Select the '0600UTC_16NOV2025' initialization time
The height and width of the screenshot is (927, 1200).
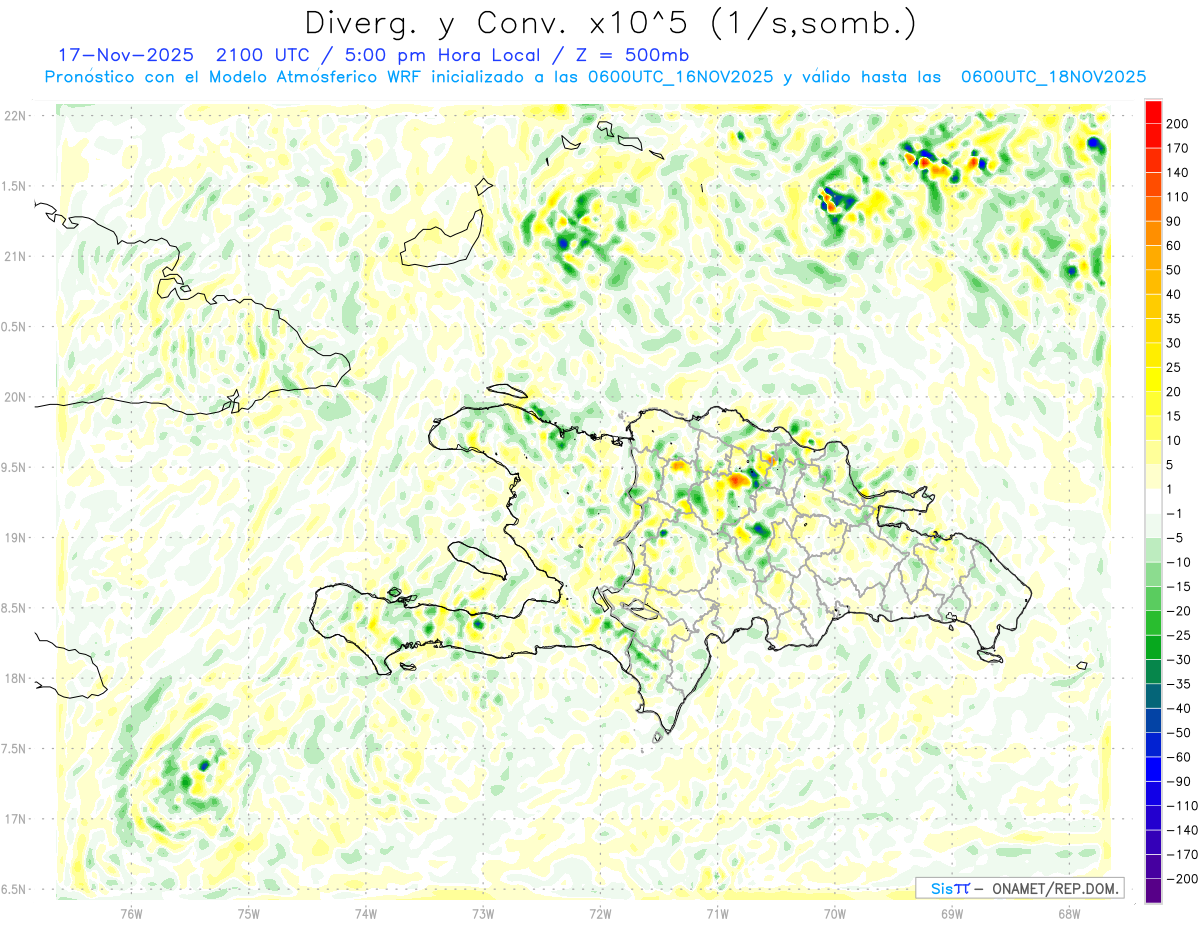679,77
